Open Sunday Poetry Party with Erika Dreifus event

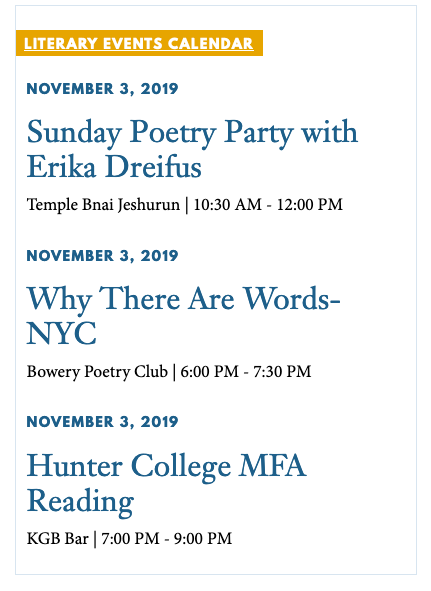coord(192,149)
